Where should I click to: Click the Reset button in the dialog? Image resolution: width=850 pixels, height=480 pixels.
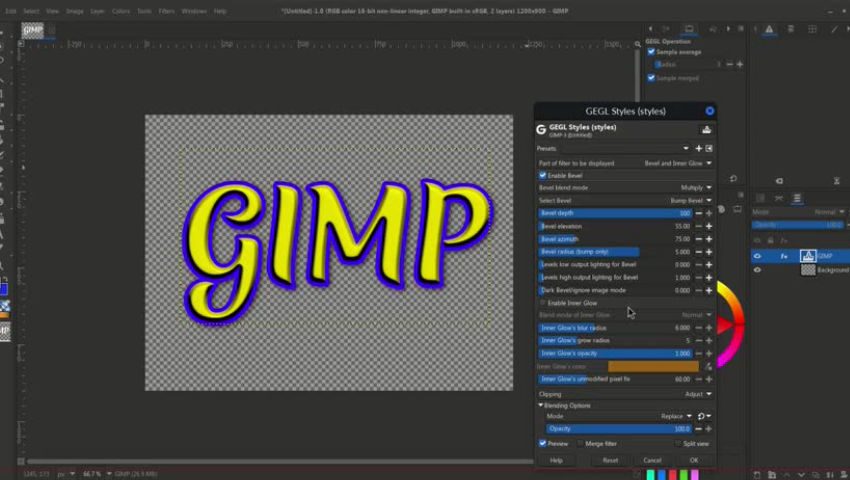click(610, 460)
